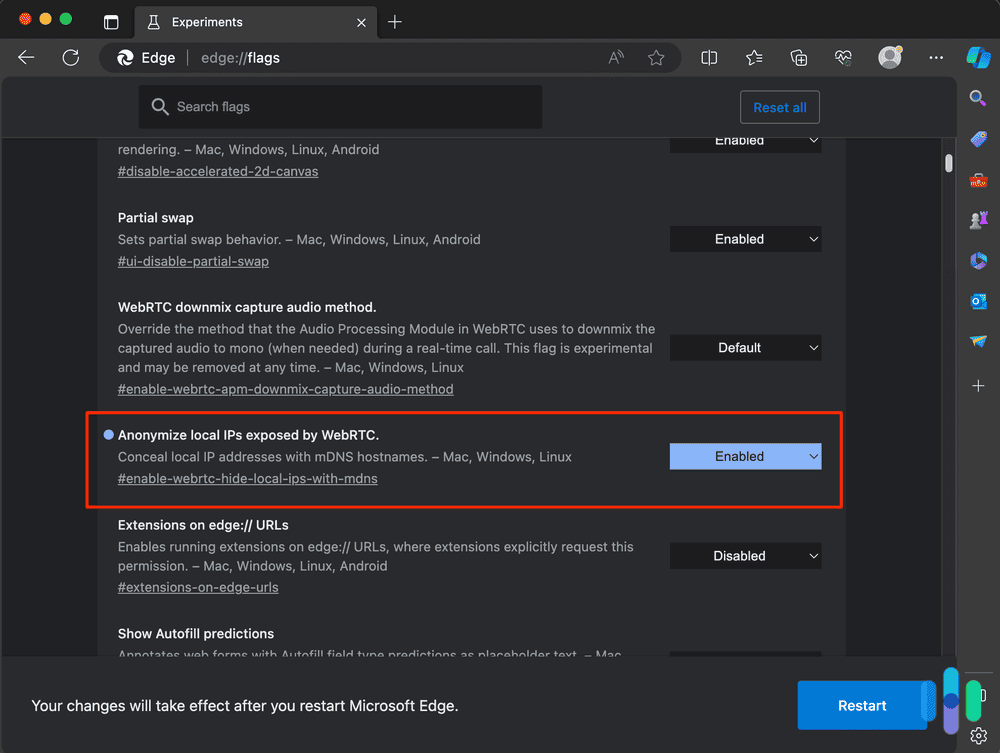Click the Search flags input box
Viewport: 1000px width, 753px height.
(x=340, y=106)
